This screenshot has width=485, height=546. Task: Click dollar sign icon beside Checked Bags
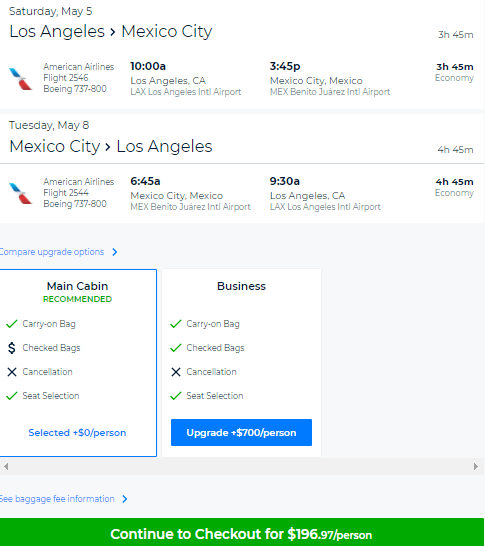tap(11, 348)
